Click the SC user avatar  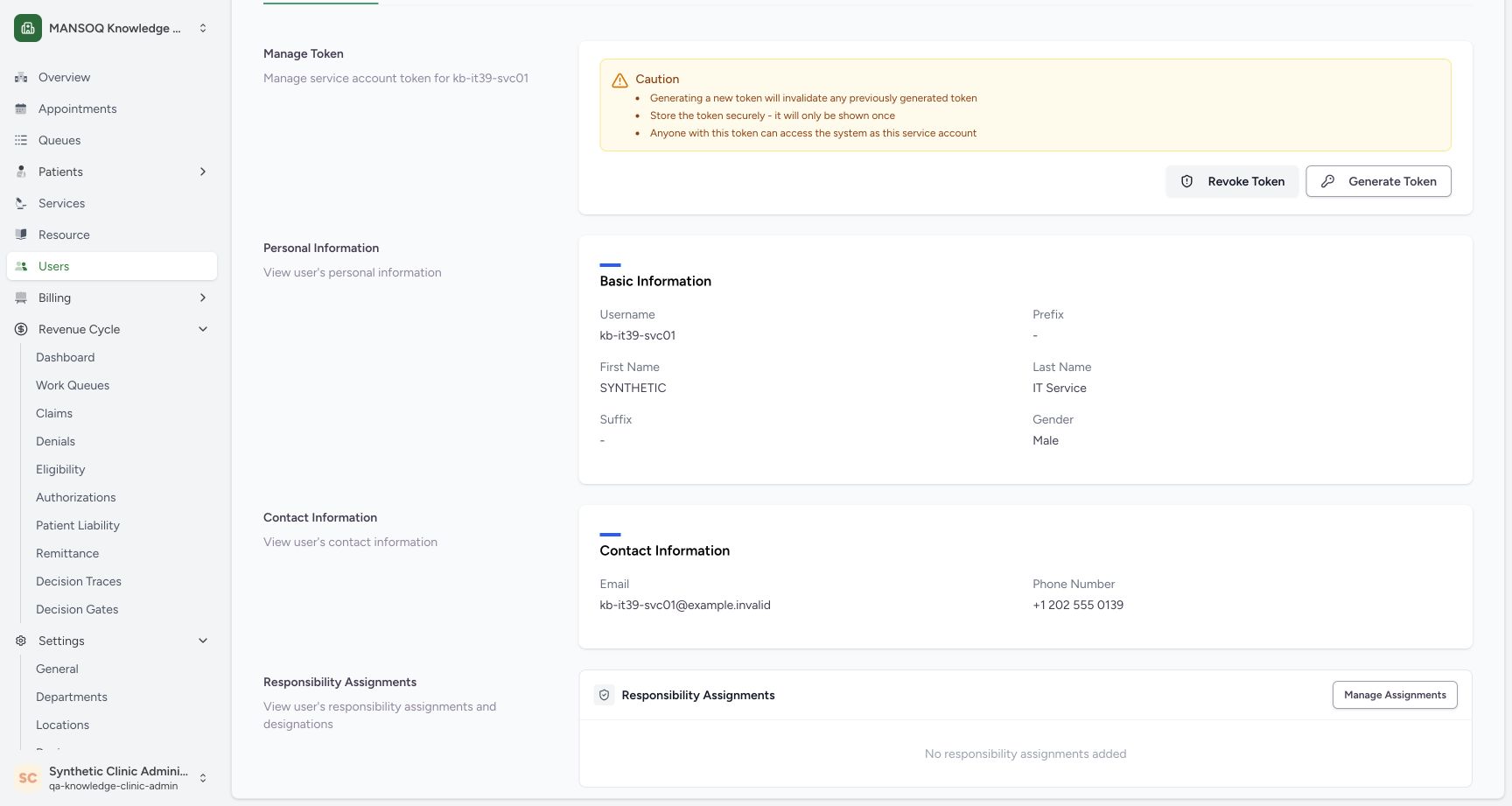tap(28, 777)
